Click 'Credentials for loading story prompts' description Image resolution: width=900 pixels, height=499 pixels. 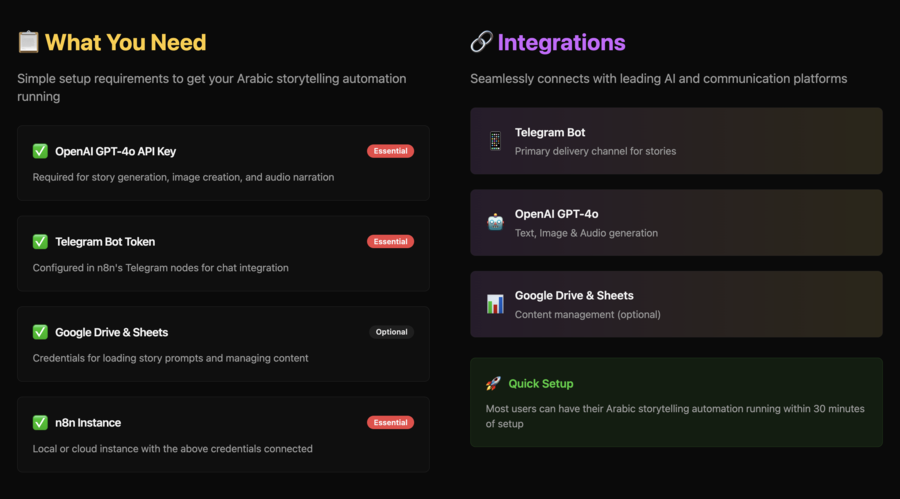[x=170, y=358]
